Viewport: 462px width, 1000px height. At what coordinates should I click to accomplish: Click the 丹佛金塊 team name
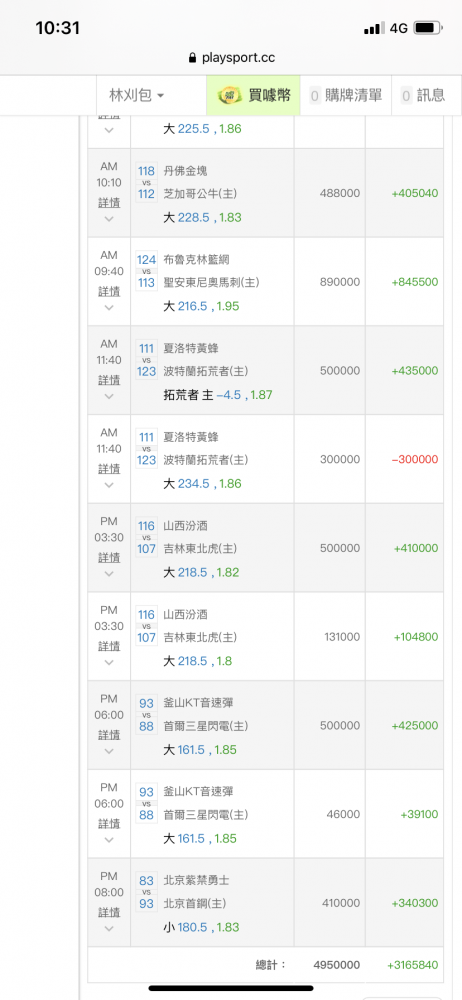click(x=186, y=170)
